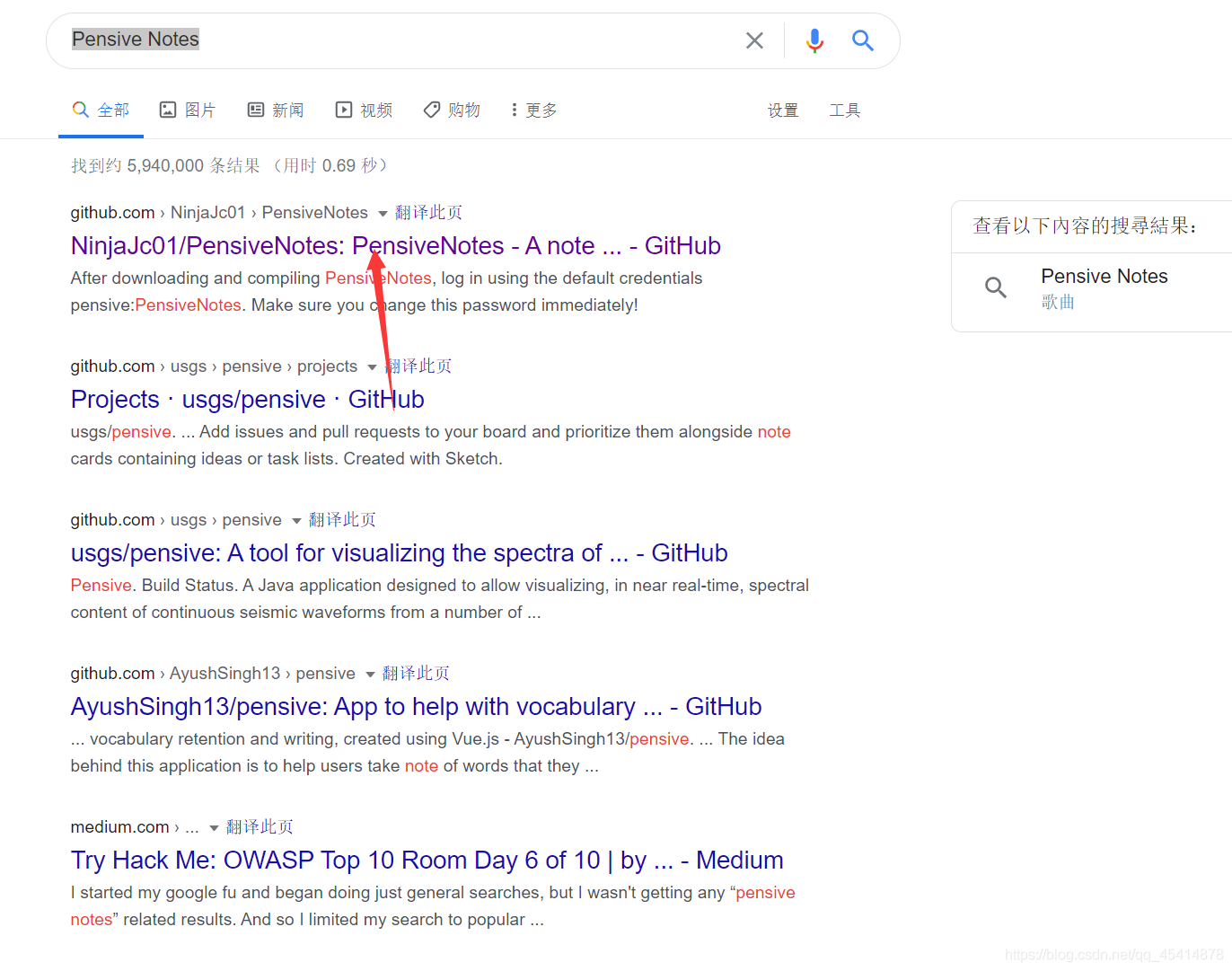1232x971 pixels.
Task: Switch to the 视频 (Videos) tab
Action: point(364,110)
